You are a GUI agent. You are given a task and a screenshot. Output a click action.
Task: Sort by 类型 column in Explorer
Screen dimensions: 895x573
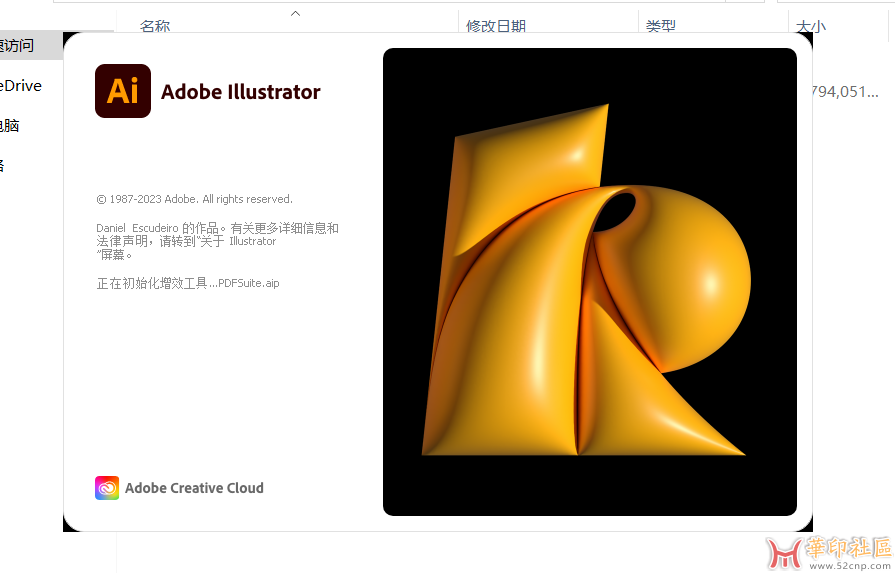[x=660, y=26]
